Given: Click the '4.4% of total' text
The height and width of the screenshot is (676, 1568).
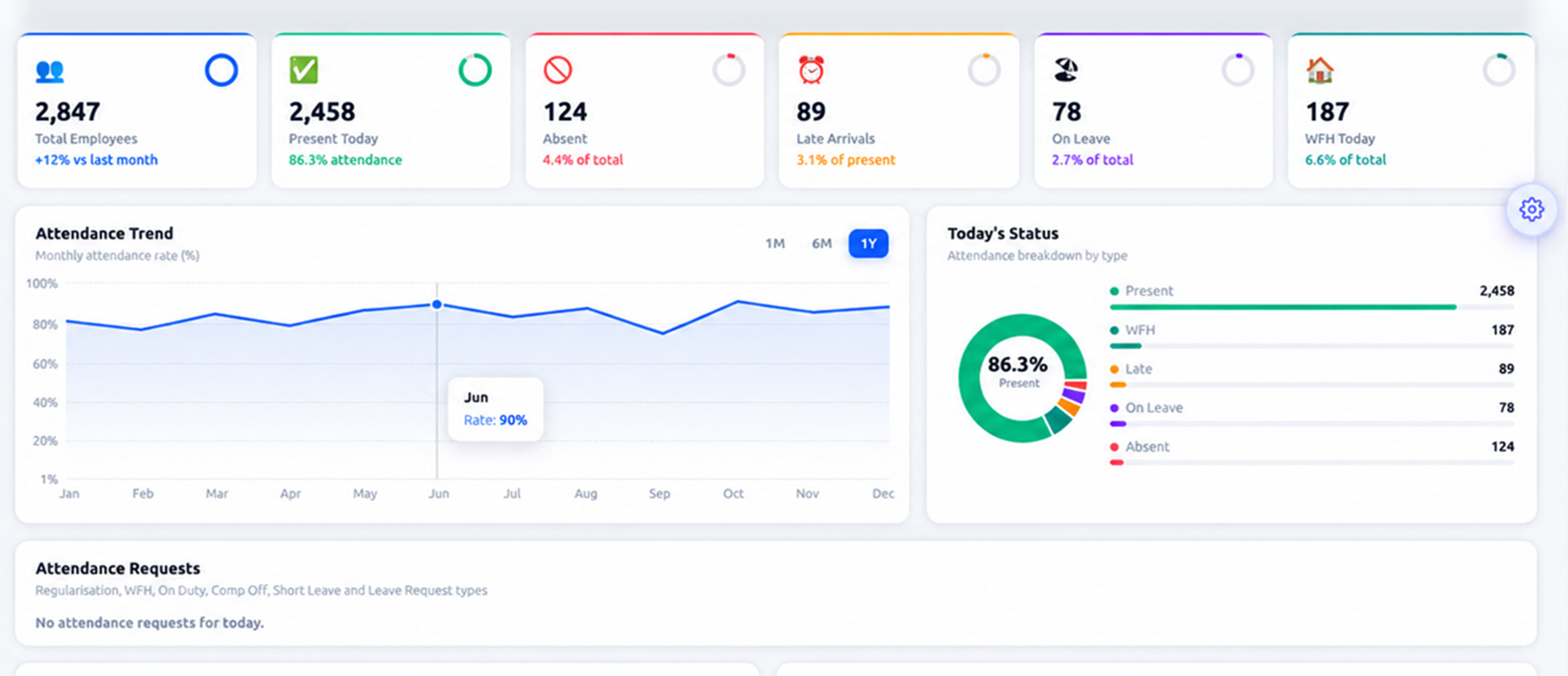Looking at the screenshot, I should [x=583, y=160].
